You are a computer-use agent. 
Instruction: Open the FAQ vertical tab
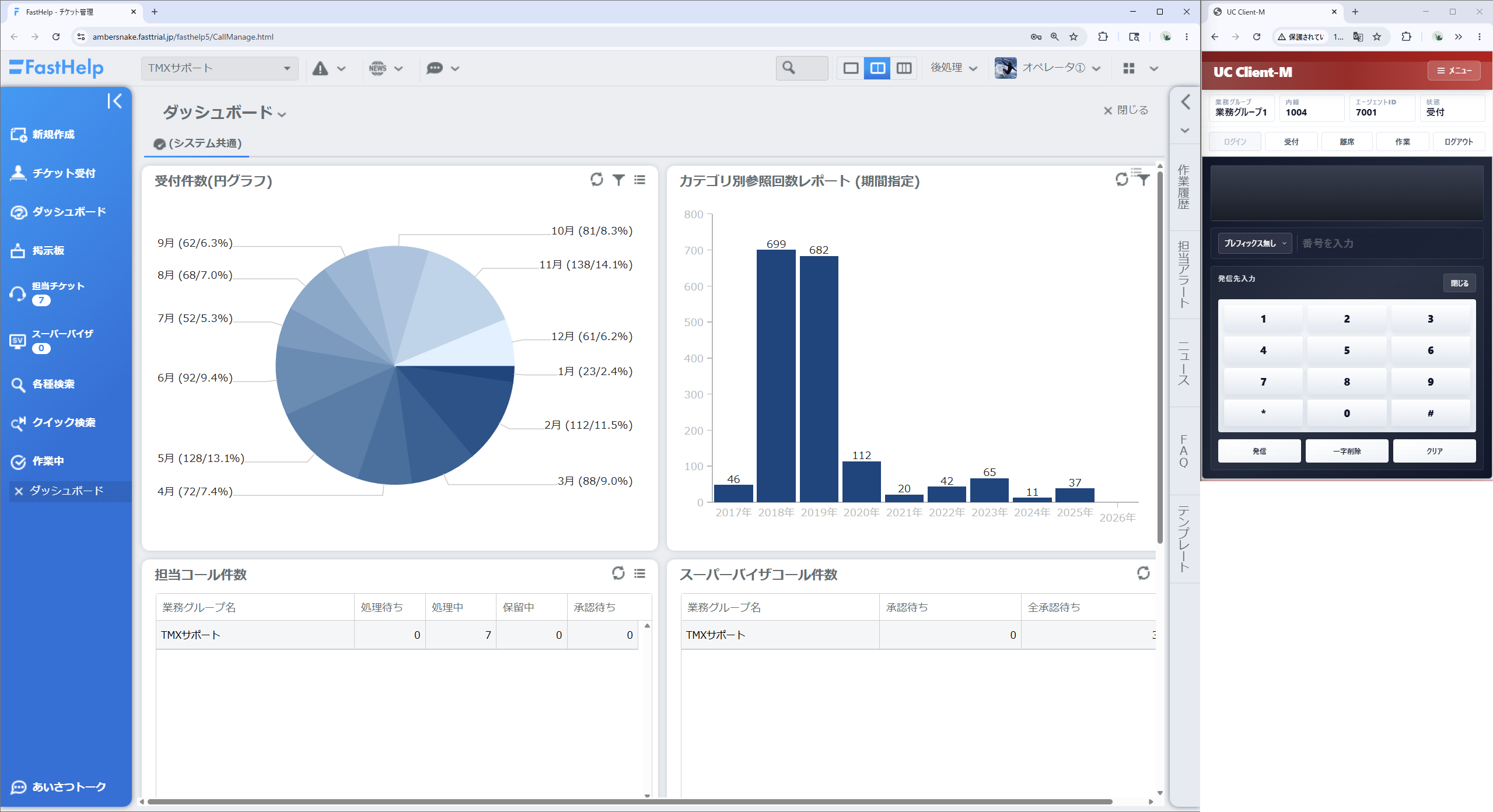[x=1184, y=451]
